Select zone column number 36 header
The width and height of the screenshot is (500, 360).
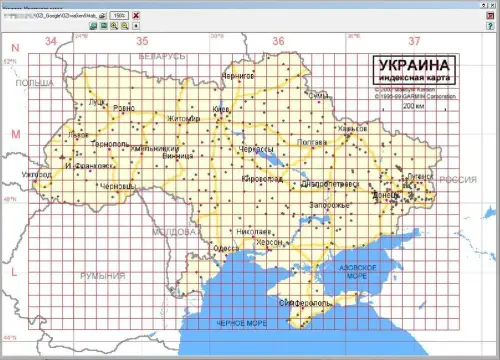pyautogui.click(x=278, y=41)
